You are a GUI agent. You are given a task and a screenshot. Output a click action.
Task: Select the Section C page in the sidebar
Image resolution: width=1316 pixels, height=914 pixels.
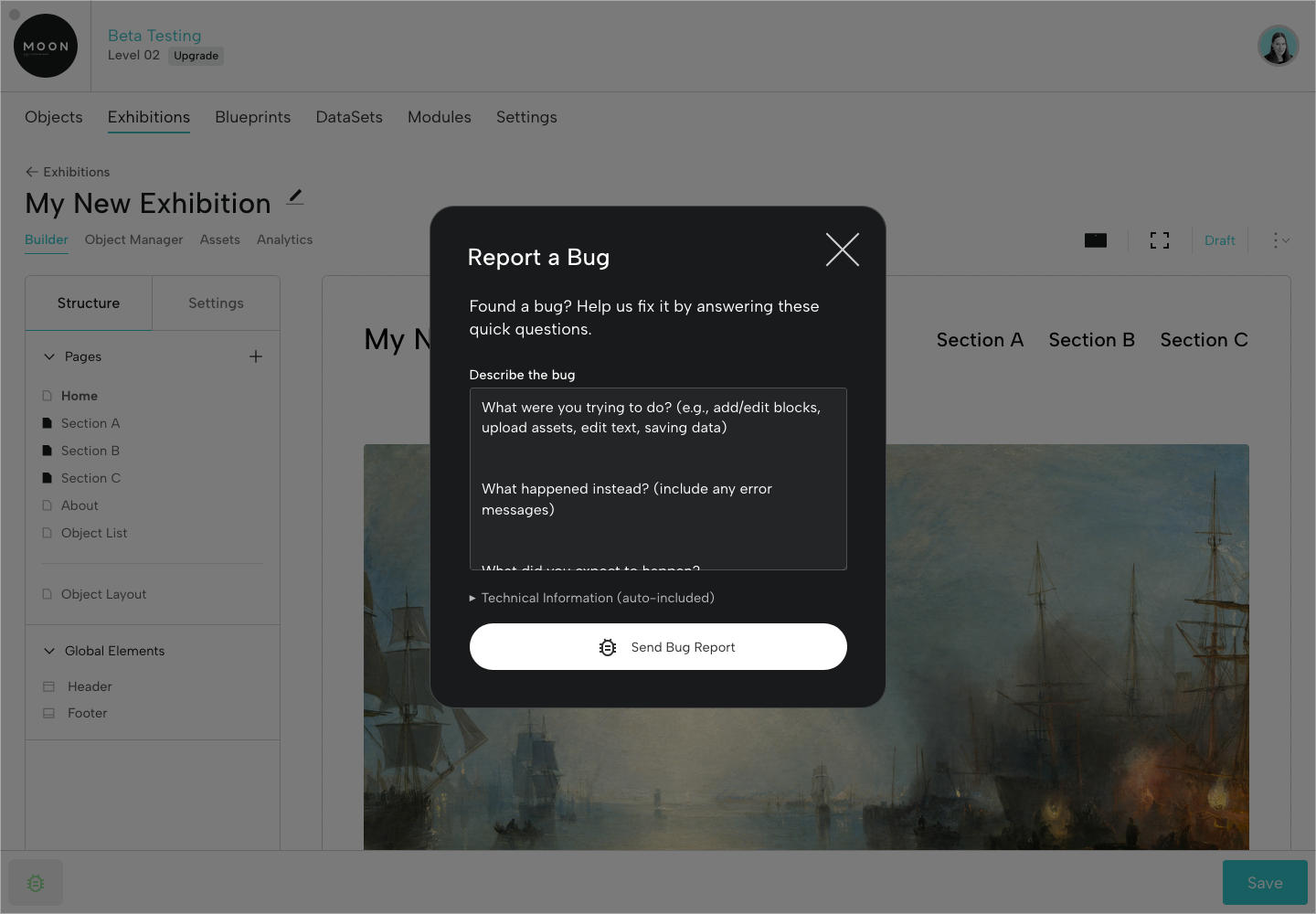pos(90,478)
